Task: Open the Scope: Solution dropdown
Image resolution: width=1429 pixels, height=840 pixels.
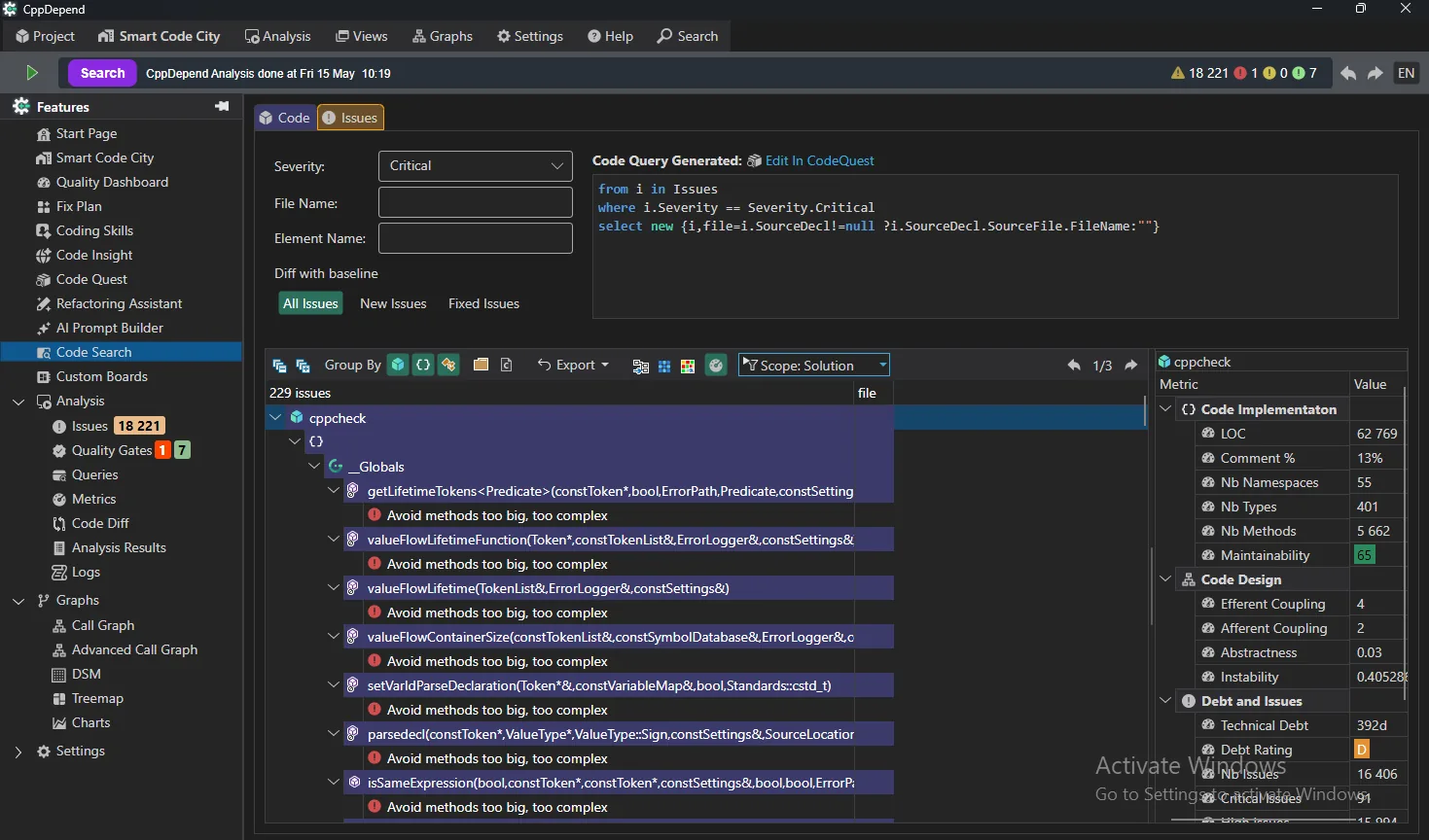Action: pyautogui.click(x=814, y=365)
